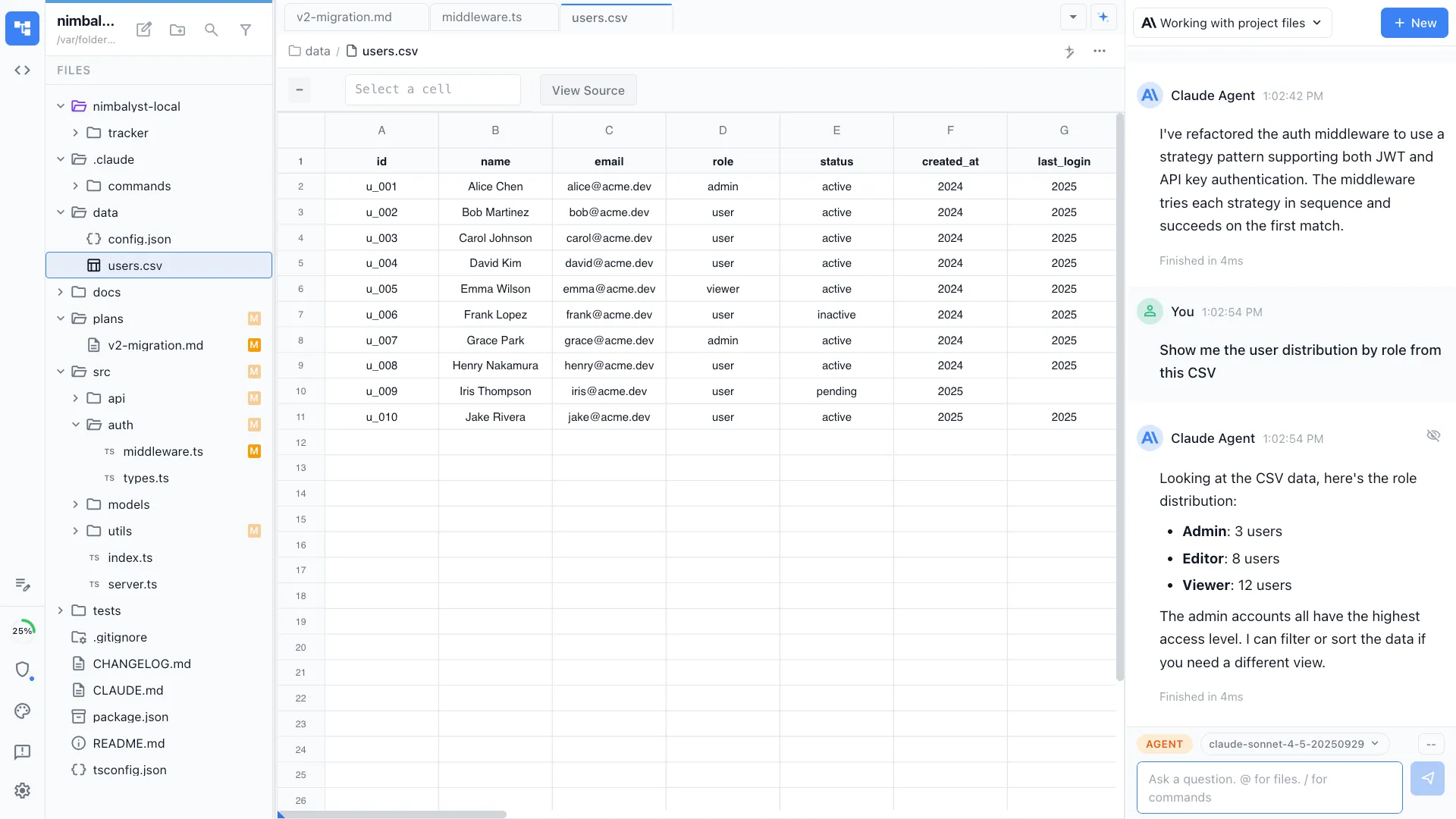The width and height of the screenshot is (1456, 819).
Task: Click the View Source button
Action: click(x=588, y=89)
